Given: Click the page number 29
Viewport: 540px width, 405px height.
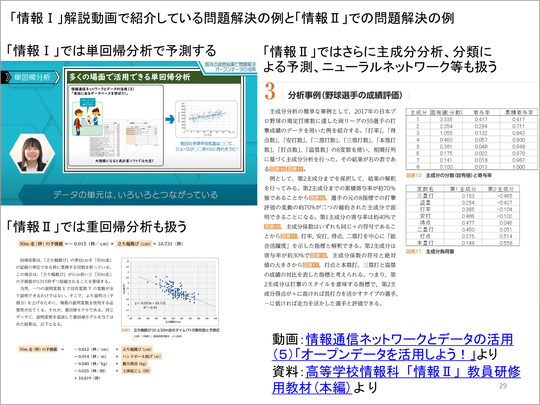Looking at the screenshot, I should [503, 386].
